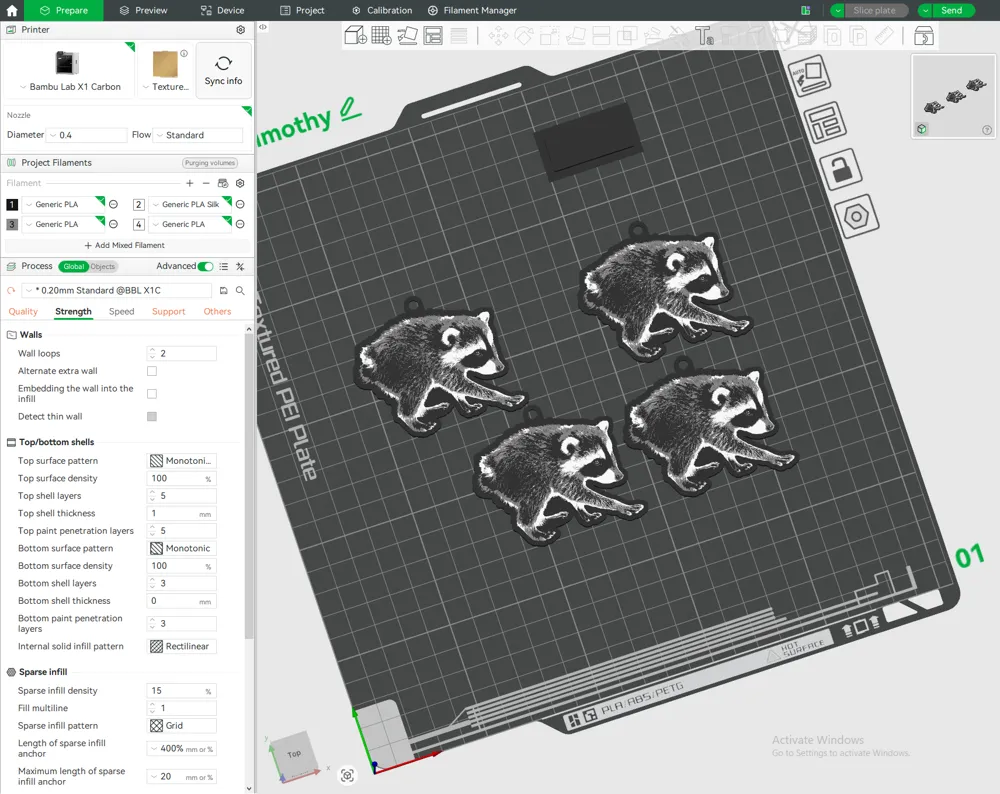Auto orient objects toolbar icon
Viewport: 1000px width, 794px height.
408,35
